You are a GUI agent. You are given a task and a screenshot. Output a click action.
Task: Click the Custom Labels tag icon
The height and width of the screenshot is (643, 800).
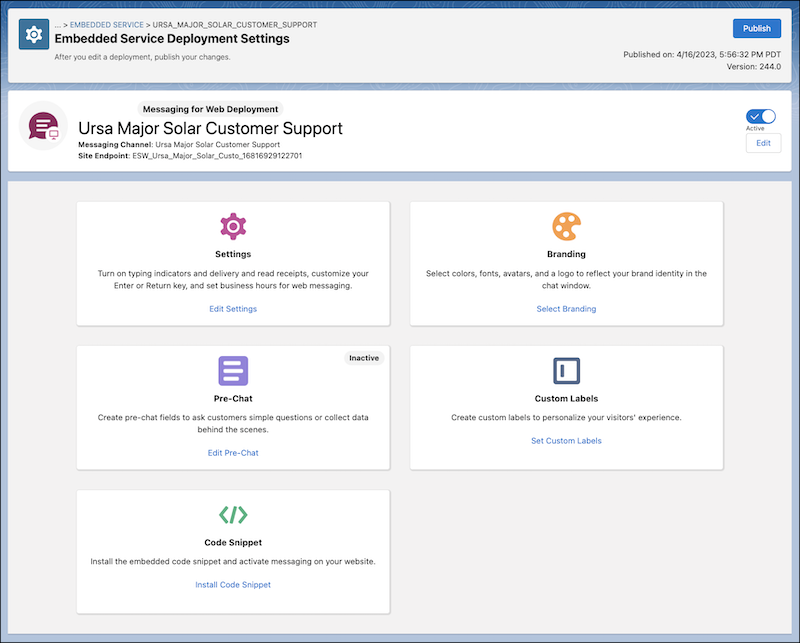[566, 372]
